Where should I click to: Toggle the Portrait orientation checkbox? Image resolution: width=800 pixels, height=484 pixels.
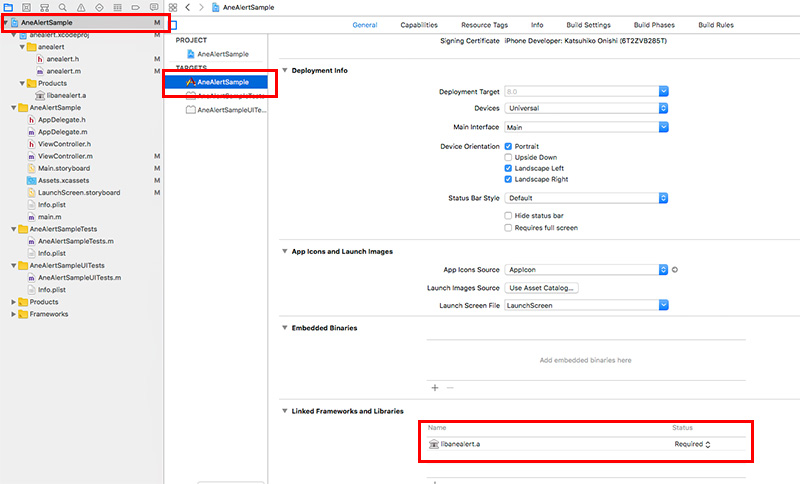(x=508, y=146)
